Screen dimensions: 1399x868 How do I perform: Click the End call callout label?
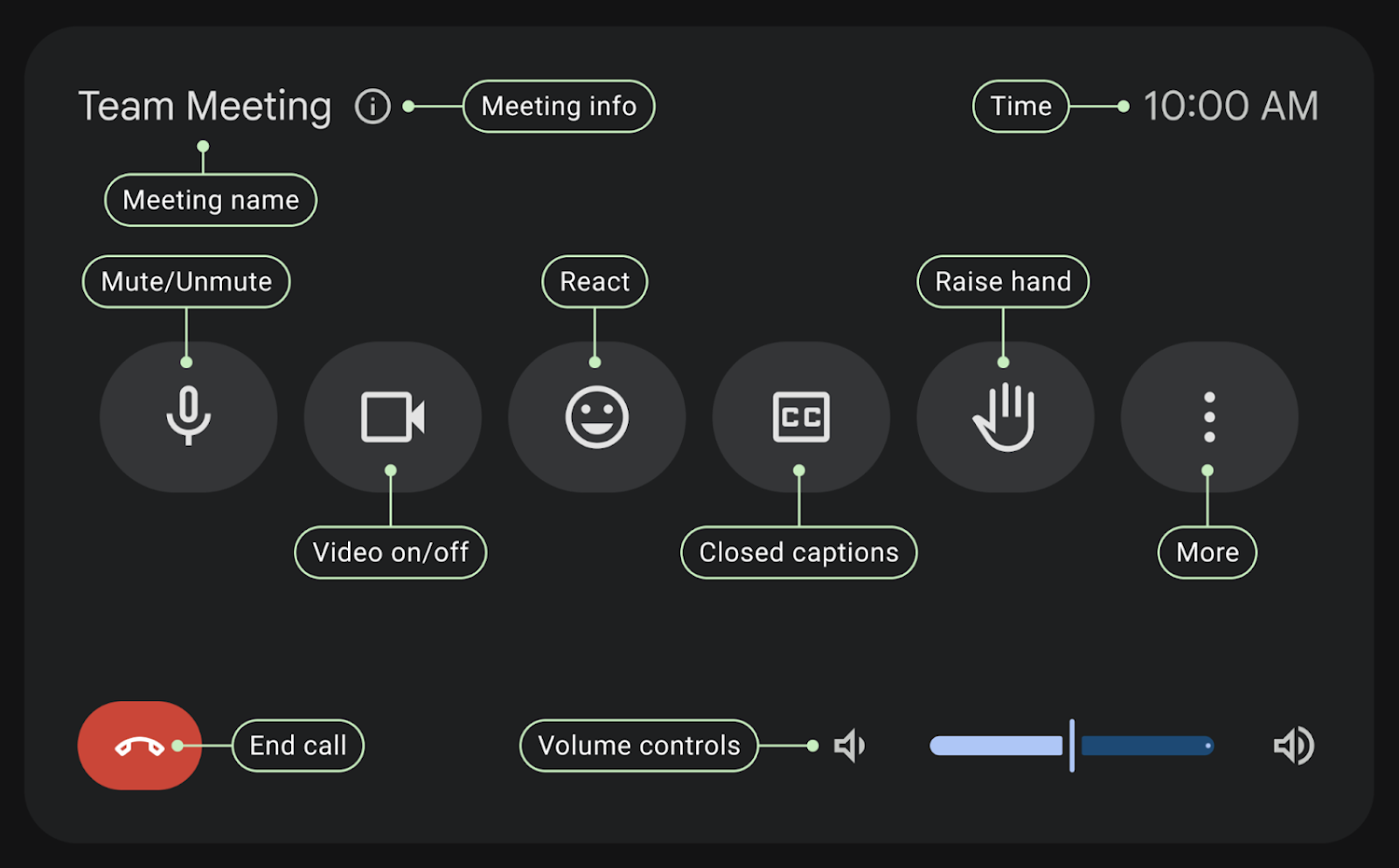(x=296, y=745)
